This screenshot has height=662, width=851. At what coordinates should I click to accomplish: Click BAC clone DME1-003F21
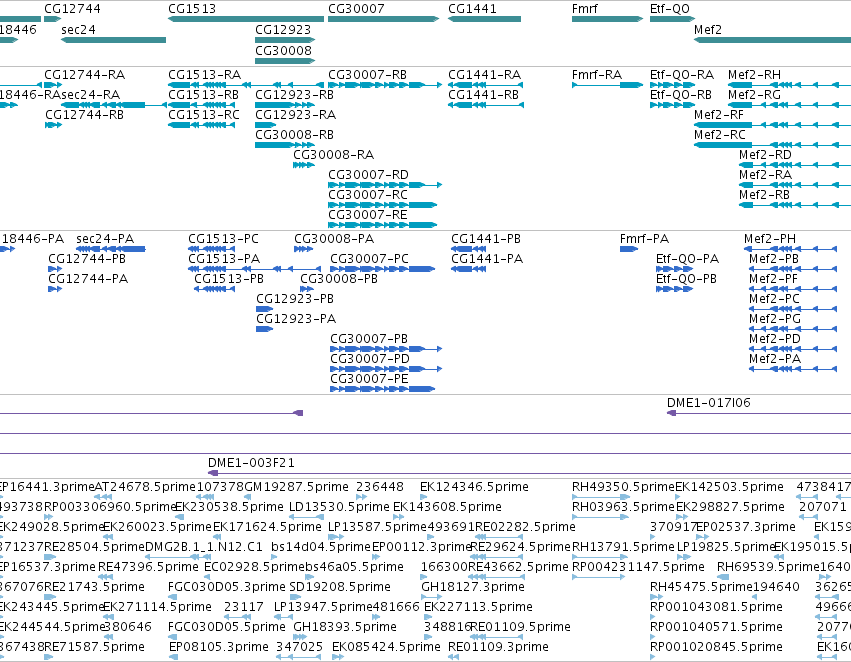(251, 463)
